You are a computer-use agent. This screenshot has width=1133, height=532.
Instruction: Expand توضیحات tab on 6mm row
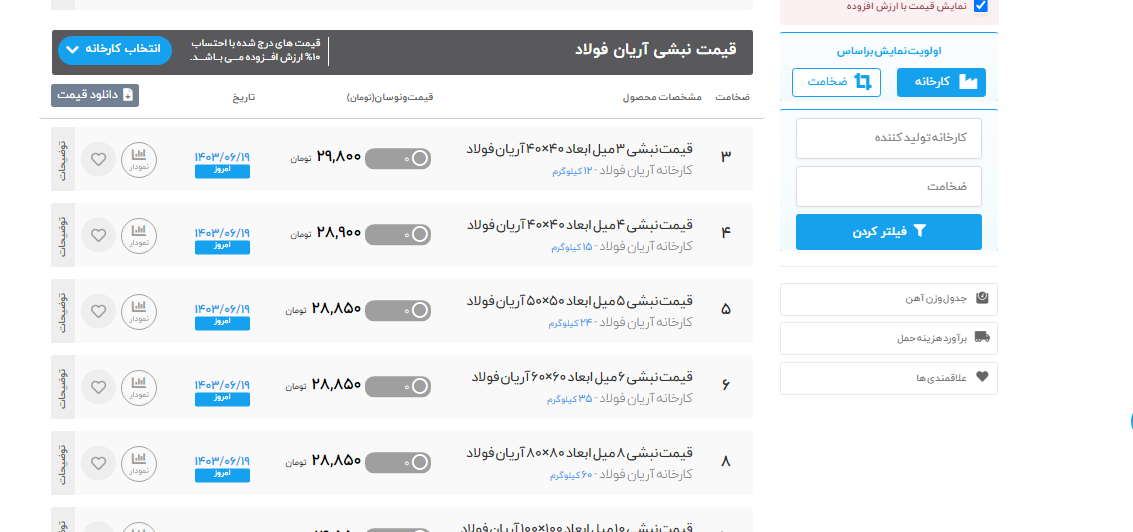[x=63, y=387]
